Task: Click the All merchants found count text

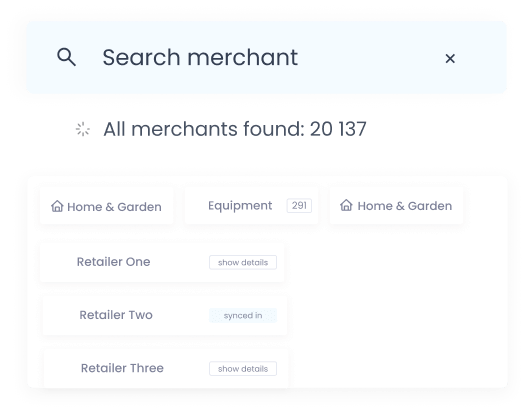Action: [234, 129]
